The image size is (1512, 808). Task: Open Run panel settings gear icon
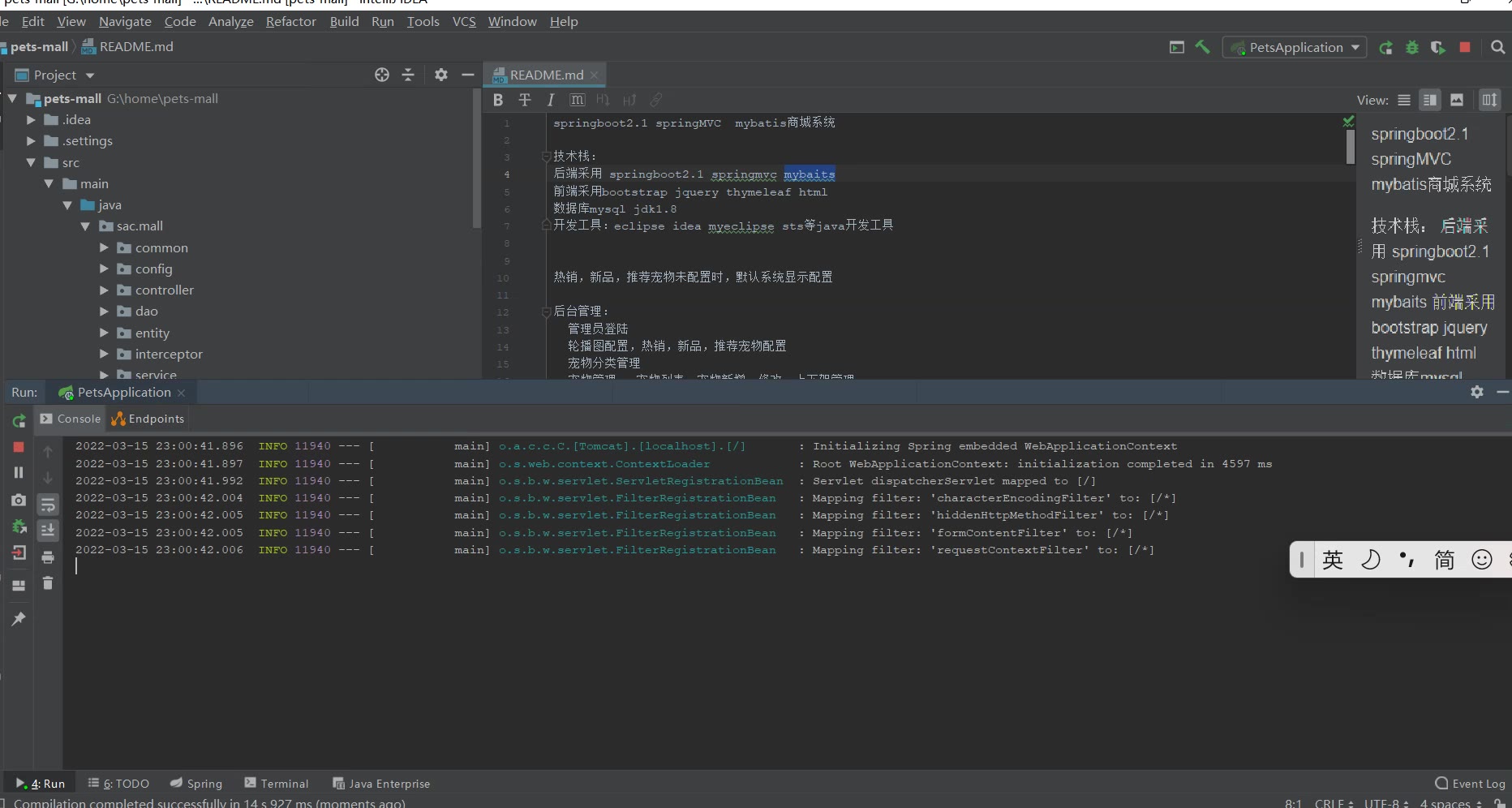pos(1477,392)
